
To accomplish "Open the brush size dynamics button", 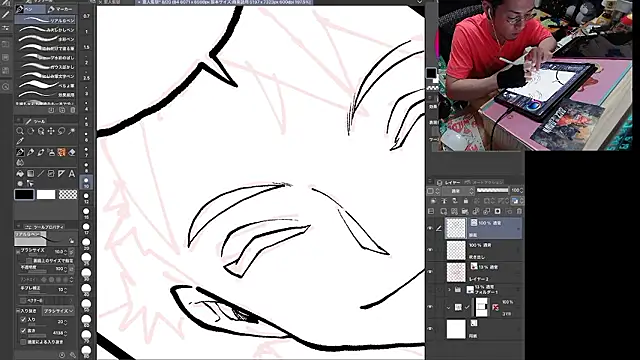I will [71, 252].
